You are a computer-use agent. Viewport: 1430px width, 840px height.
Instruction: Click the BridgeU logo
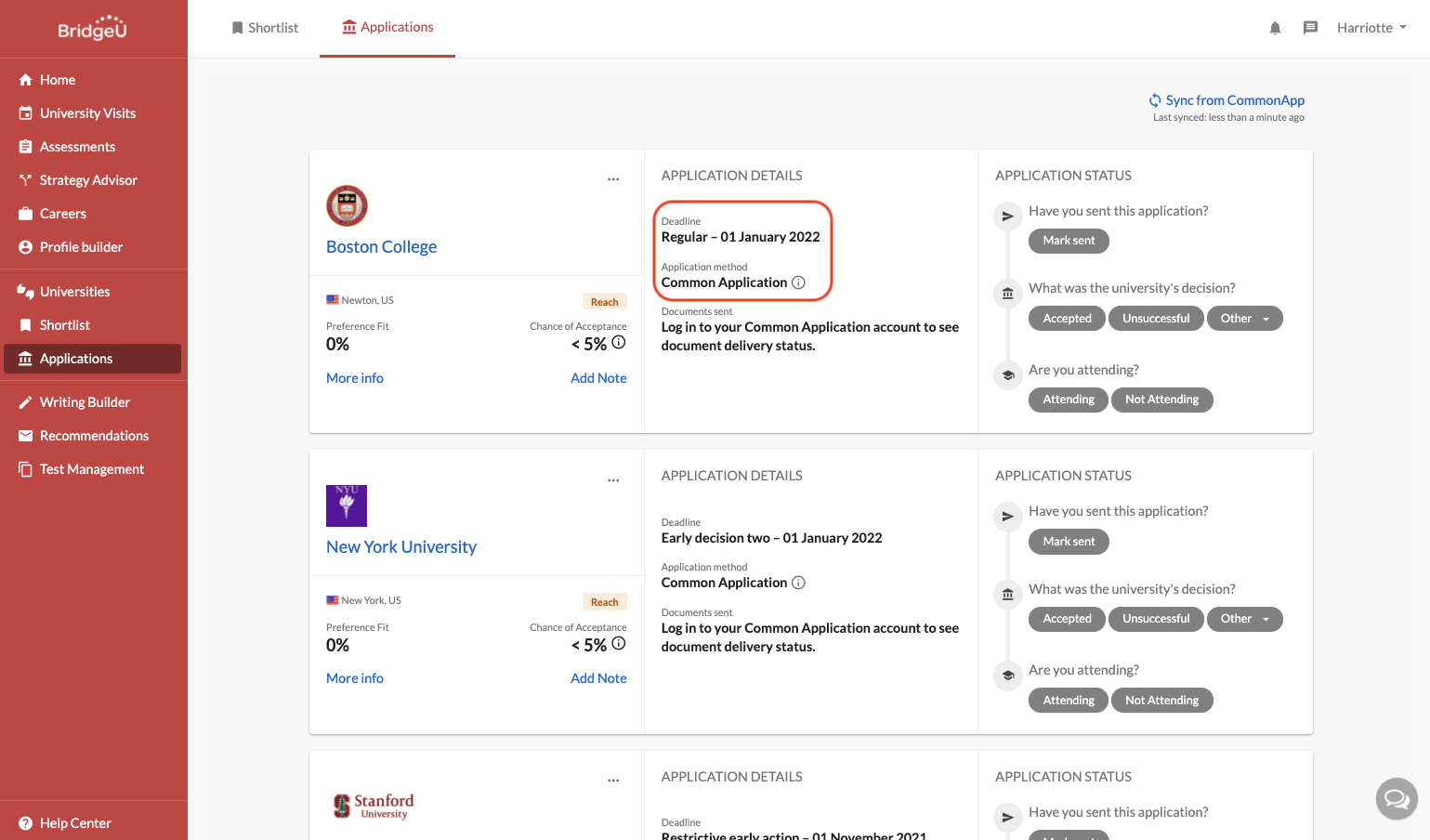92,29
